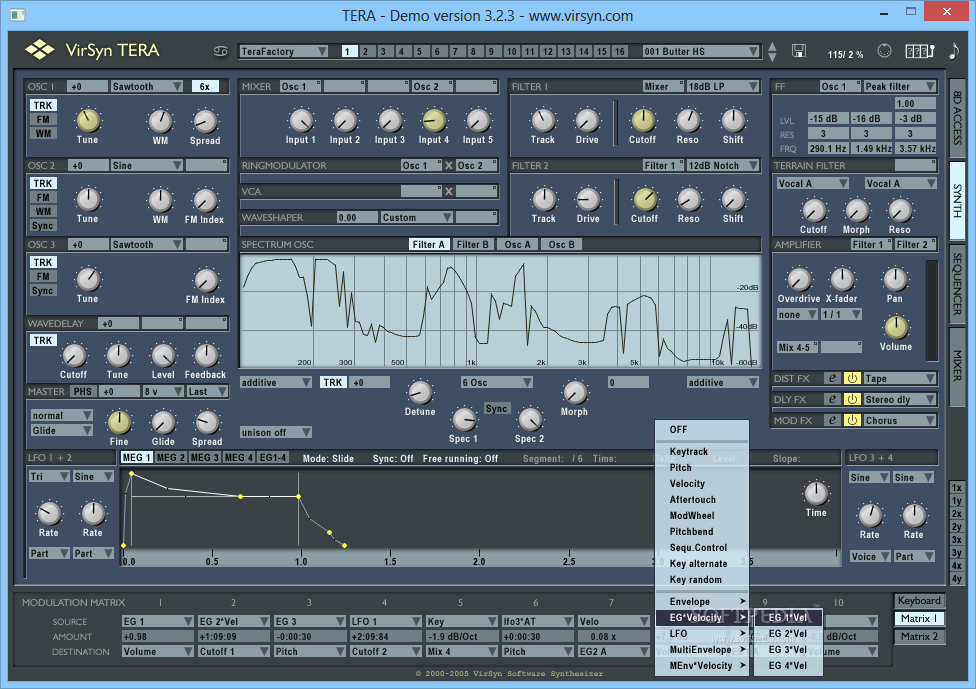The width and height of the screenshot is (976, 689).
Task: Toggle the PHS button in MASTER row
Action: click(83, 391)
